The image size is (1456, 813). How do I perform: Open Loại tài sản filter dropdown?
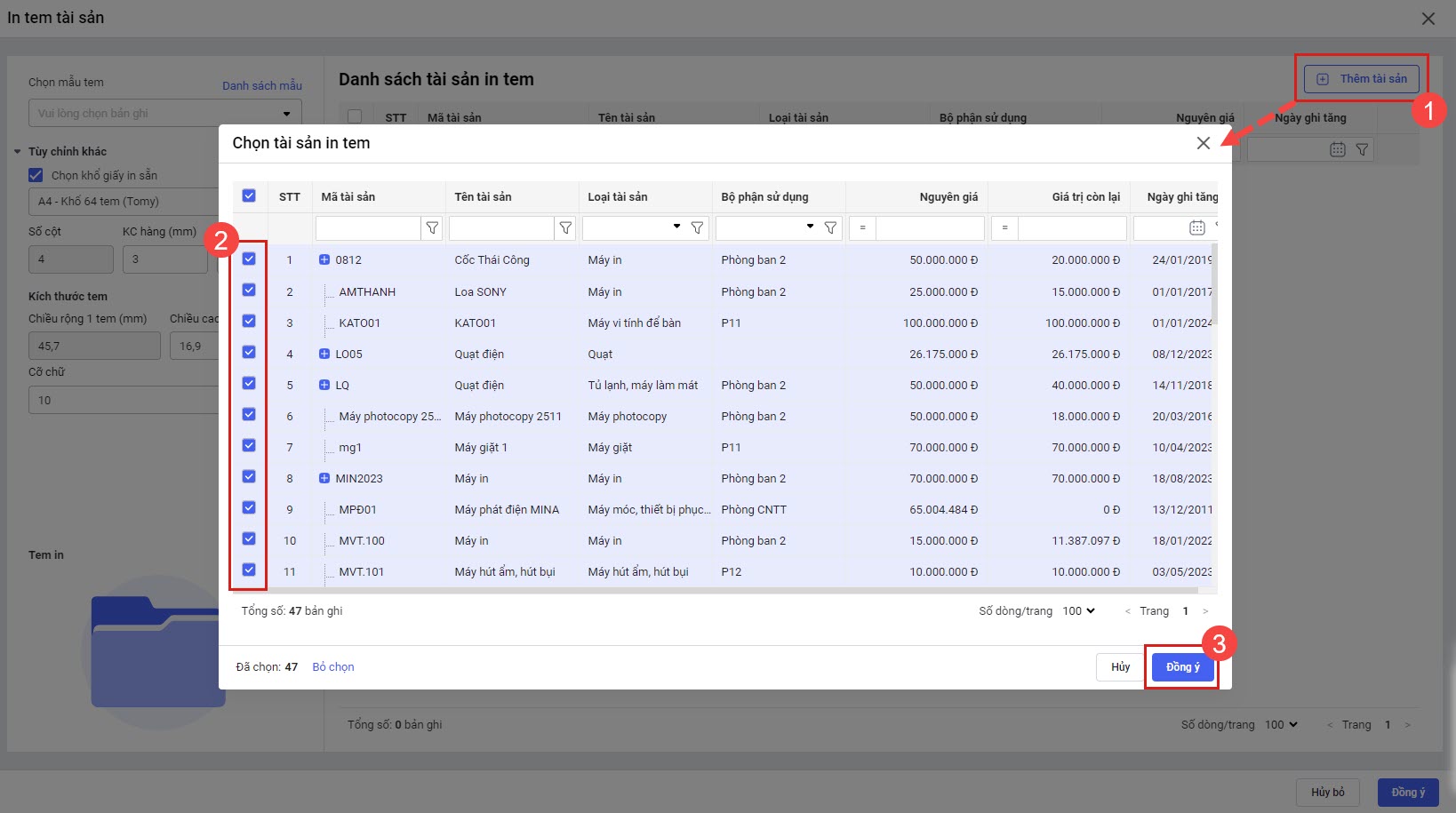pyautogui.click(x=676, y=227)
